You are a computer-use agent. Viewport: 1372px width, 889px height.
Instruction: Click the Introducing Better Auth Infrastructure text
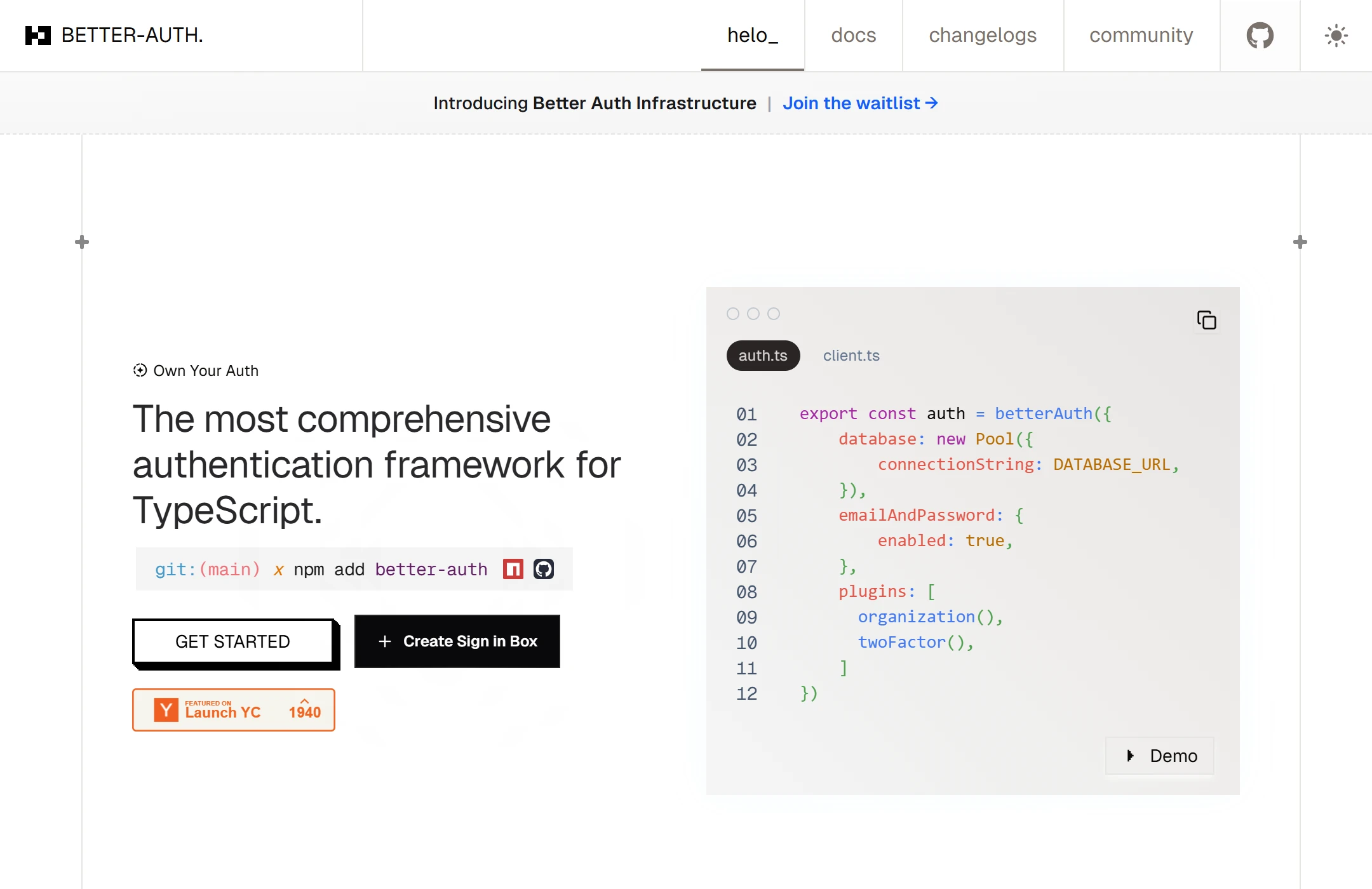(595, 103)
